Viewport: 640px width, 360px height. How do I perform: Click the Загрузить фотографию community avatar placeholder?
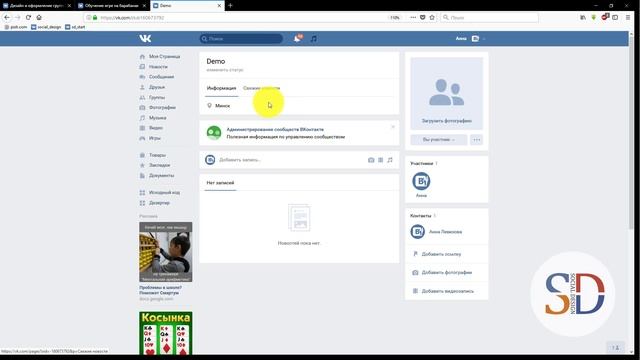[447, 93]
